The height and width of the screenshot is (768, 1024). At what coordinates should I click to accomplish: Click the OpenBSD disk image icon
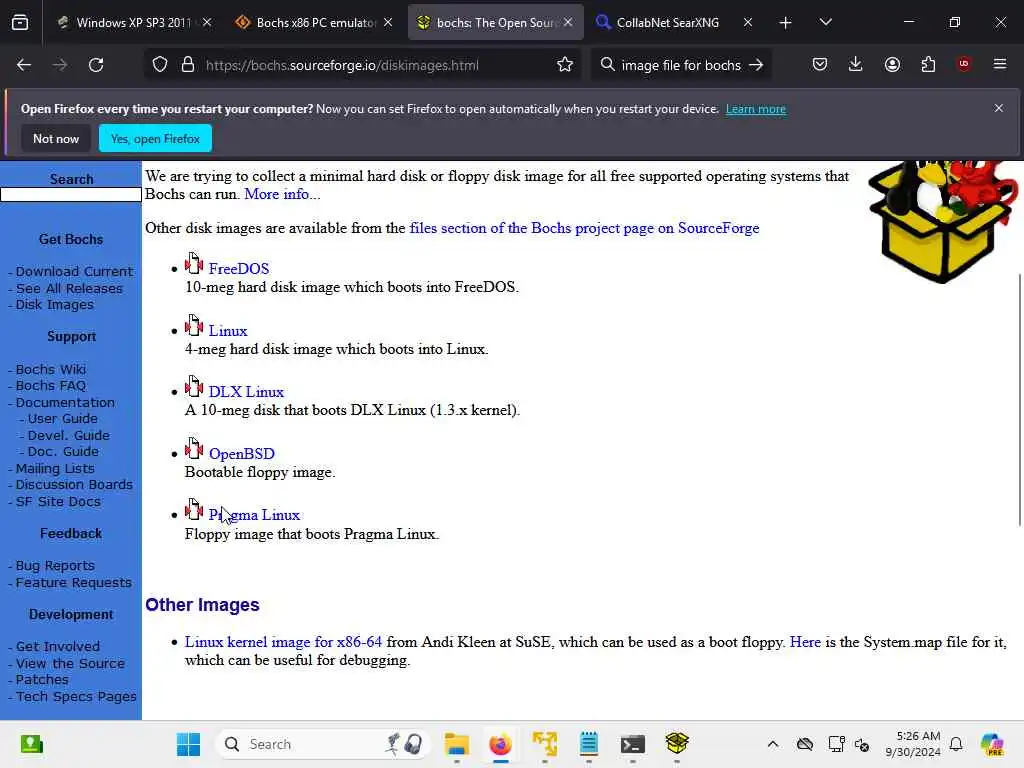[x=194, y=449]
